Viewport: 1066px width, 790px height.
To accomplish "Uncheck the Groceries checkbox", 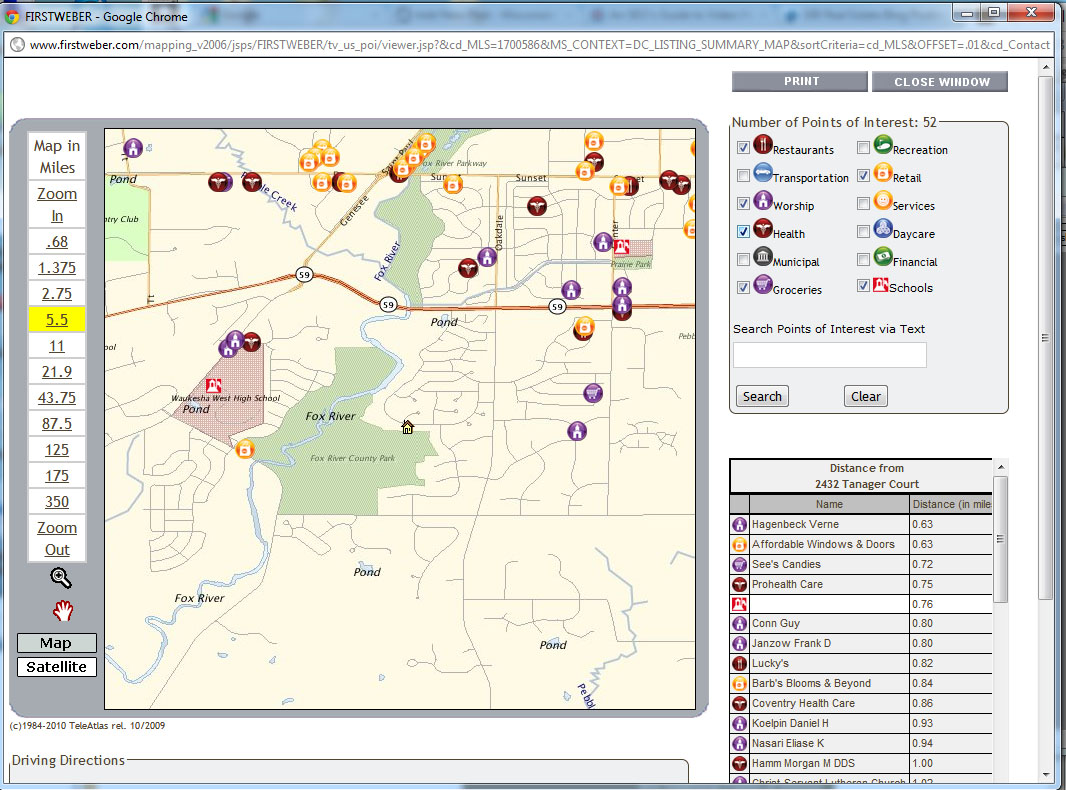I will tap(743, 288).
